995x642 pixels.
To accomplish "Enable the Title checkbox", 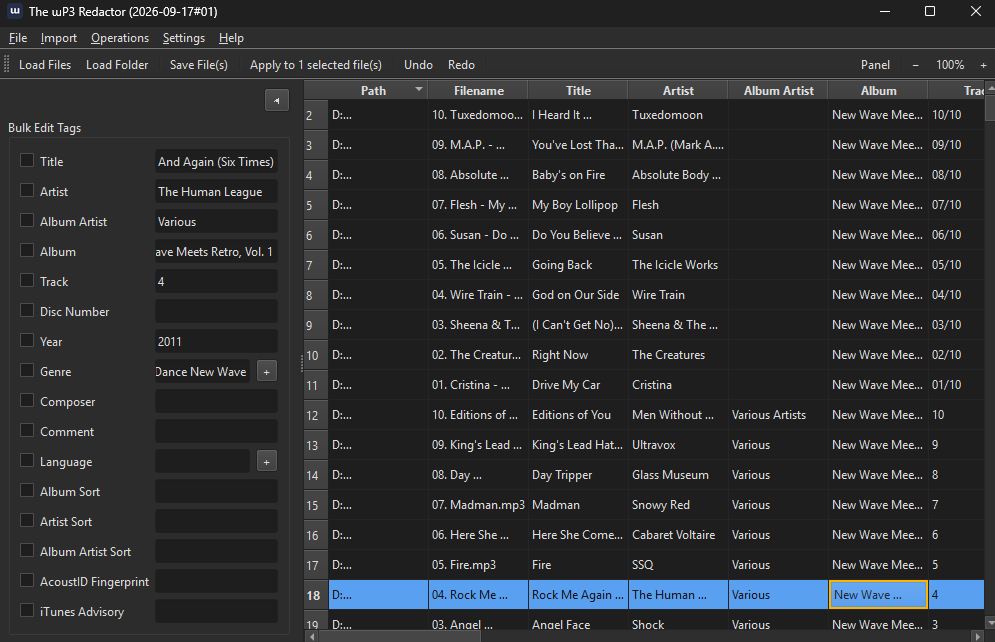I will click(27, 160).
